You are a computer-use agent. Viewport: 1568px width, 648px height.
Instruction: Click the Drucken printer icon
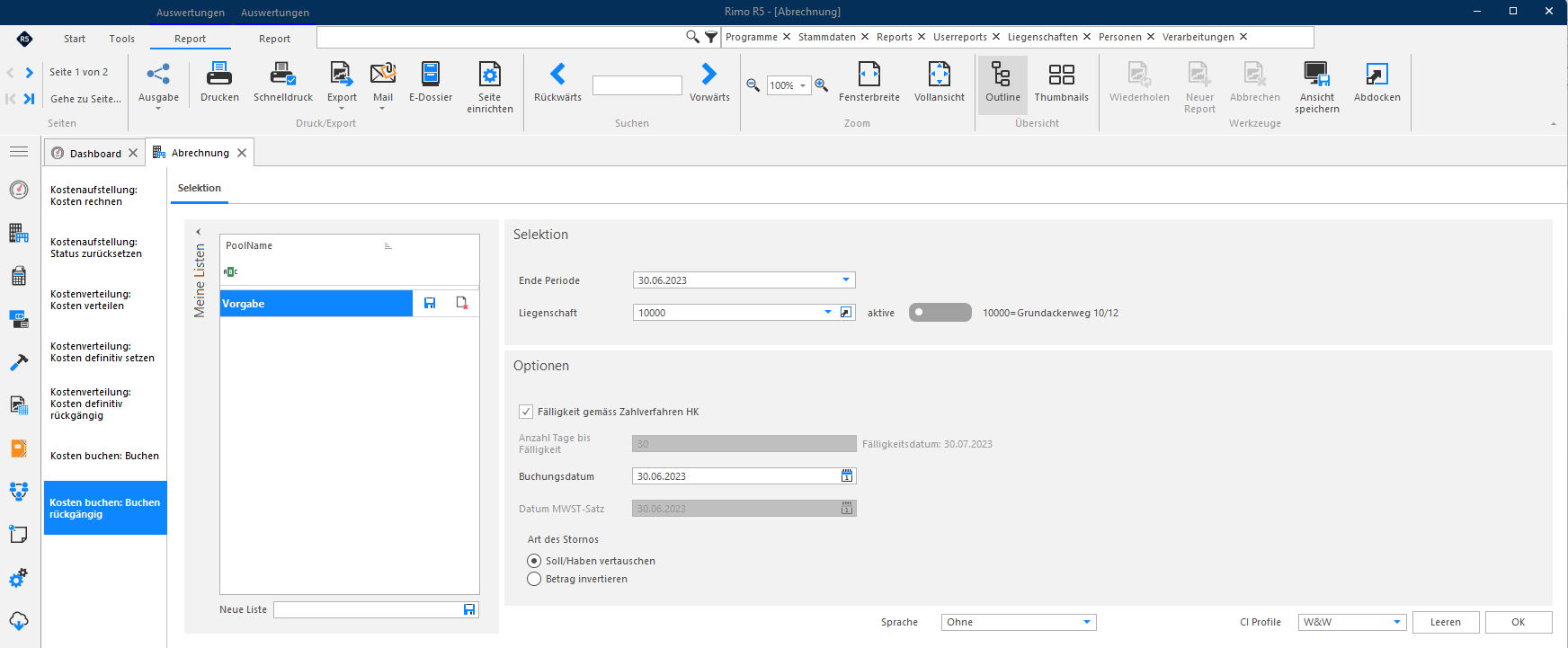[x=219, y=74]
